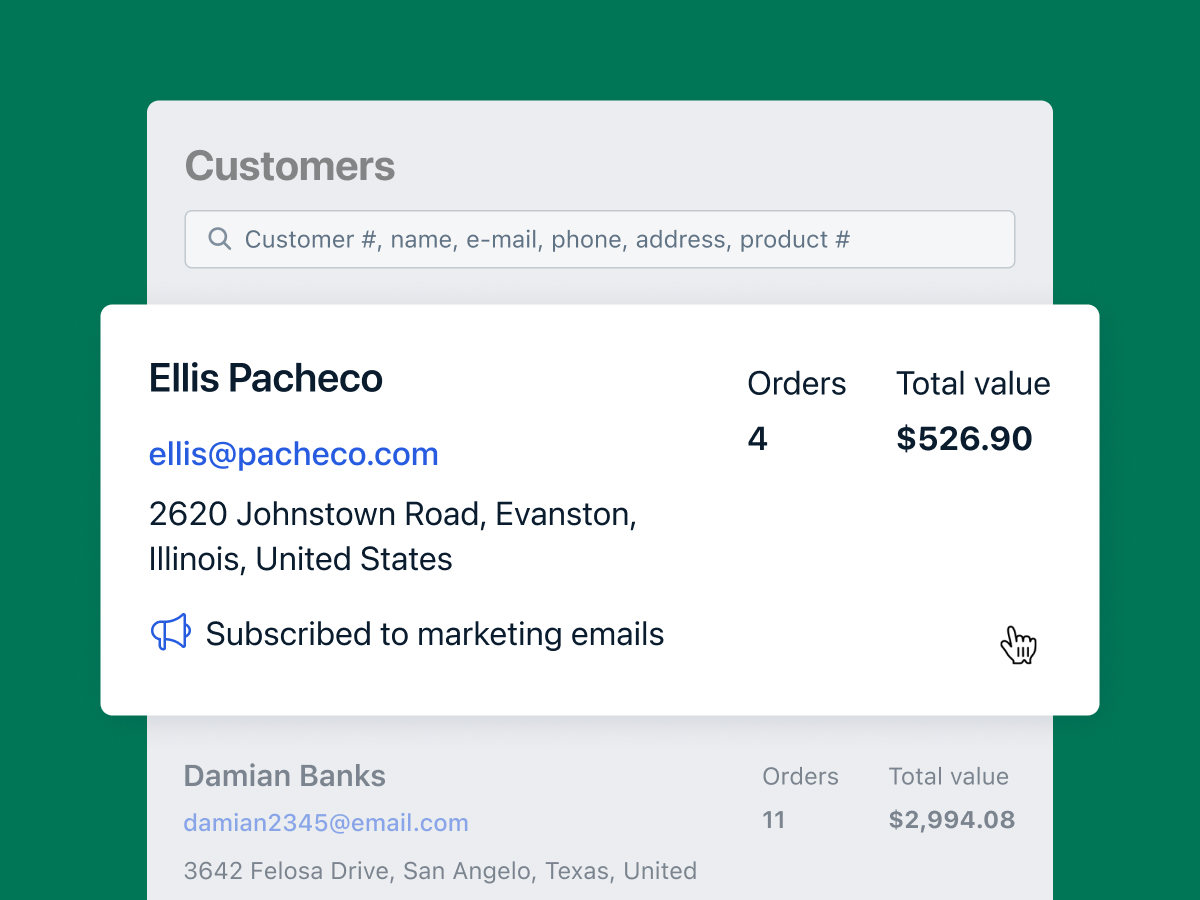
Task: Click the Total value label for Ellis Pacheco
Action: tap(973, 384)
